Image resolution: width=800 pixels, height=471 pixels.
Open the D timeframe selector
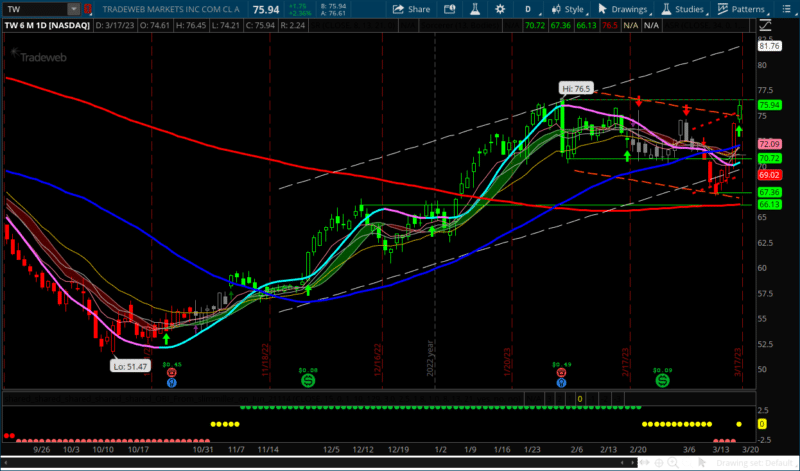point(528,9)
